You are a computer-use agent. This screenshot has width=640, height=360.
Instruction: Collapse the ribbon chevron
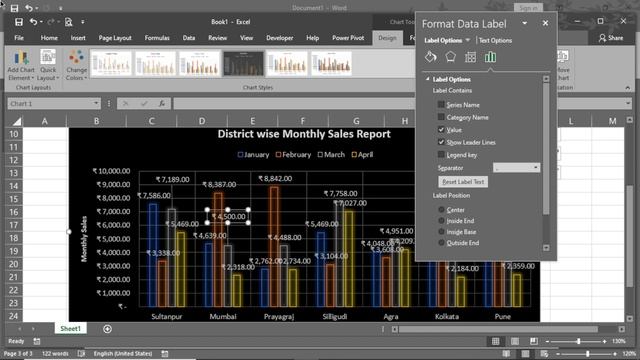coord(627,87)
